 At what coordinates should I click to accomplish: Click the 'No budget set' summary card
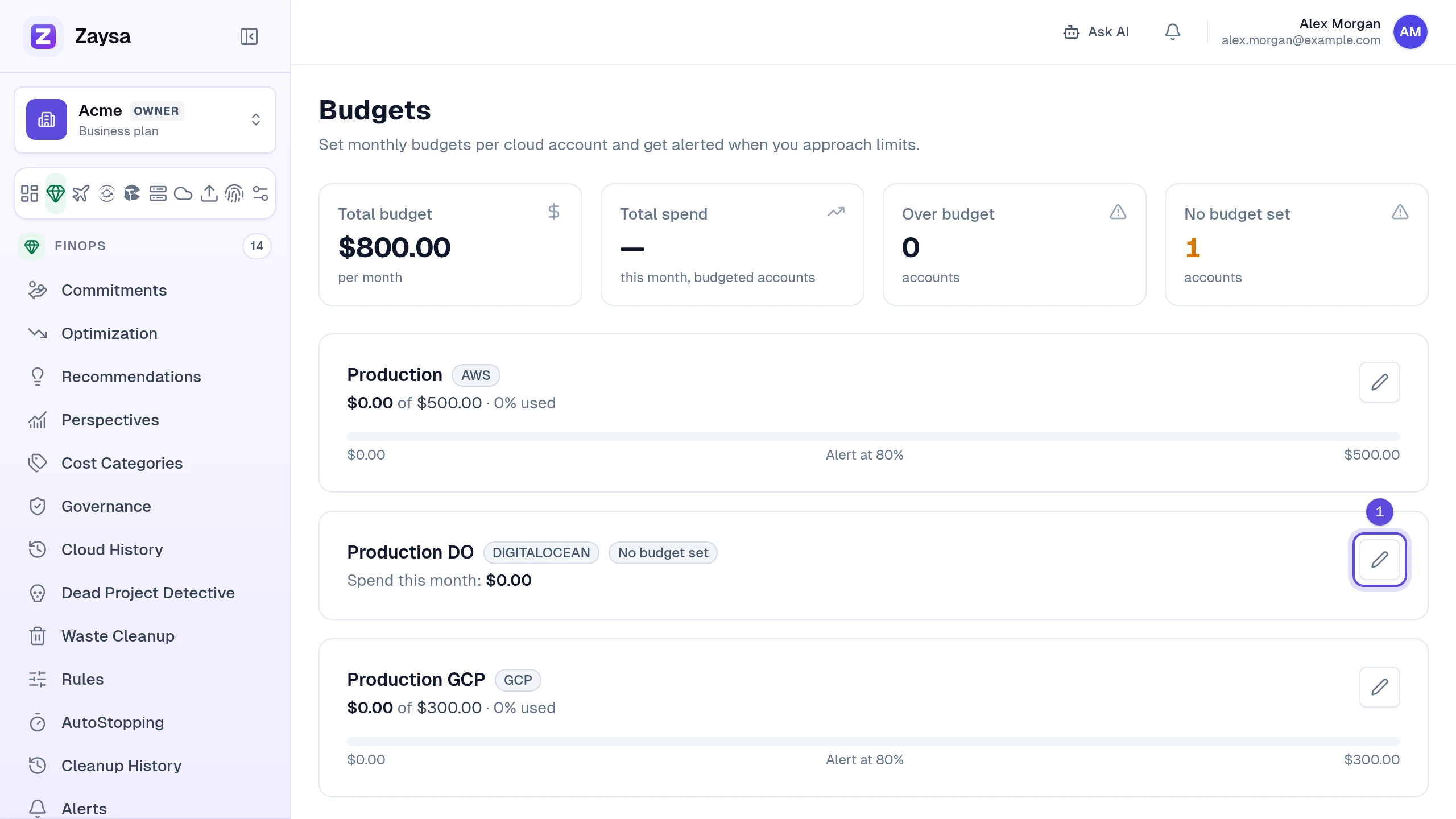pyautogui.click(x=1296, y=245)
